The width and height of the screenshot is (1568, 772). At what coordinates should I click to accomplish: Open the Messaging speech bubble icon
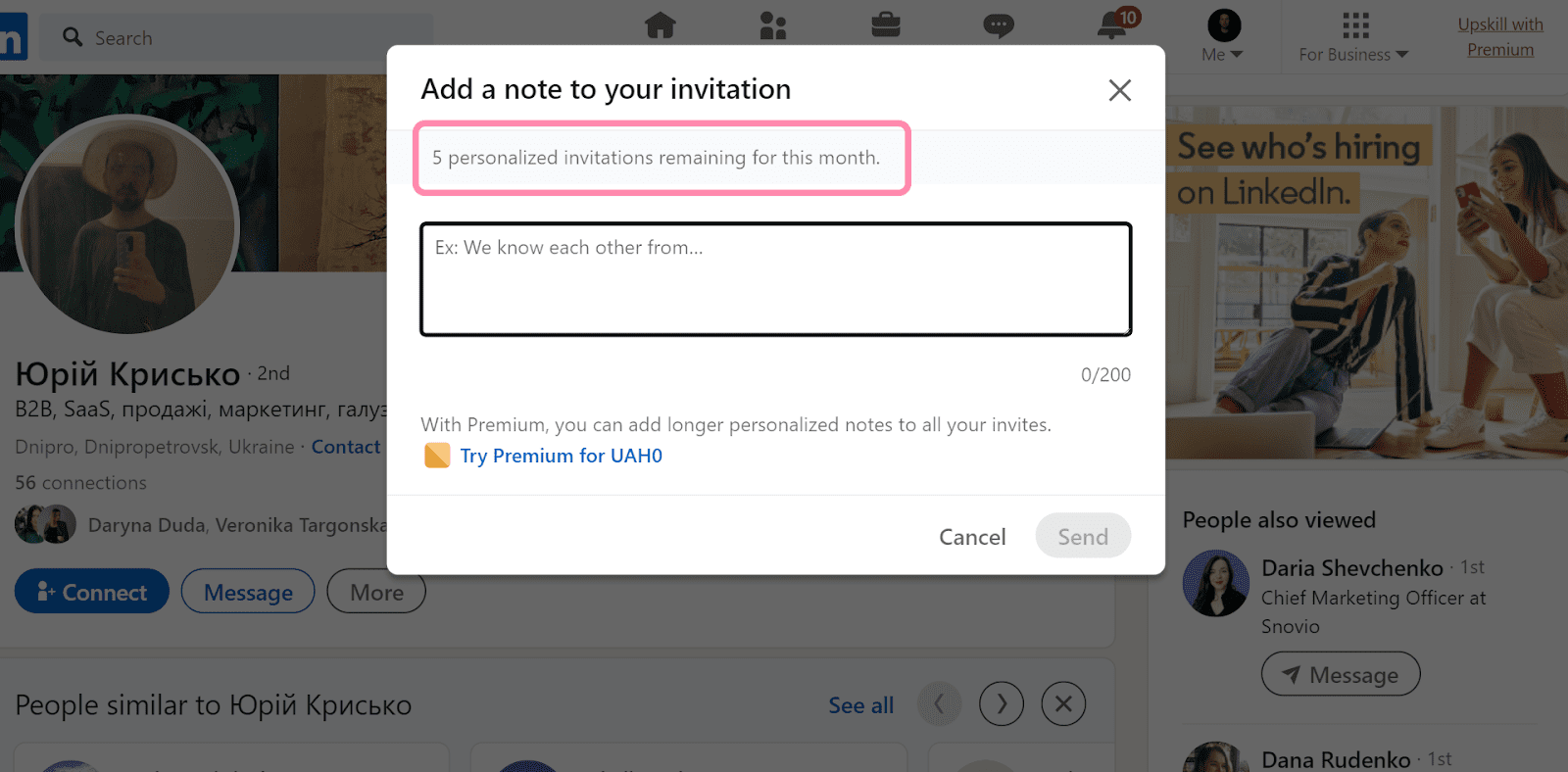coord(999,25)
